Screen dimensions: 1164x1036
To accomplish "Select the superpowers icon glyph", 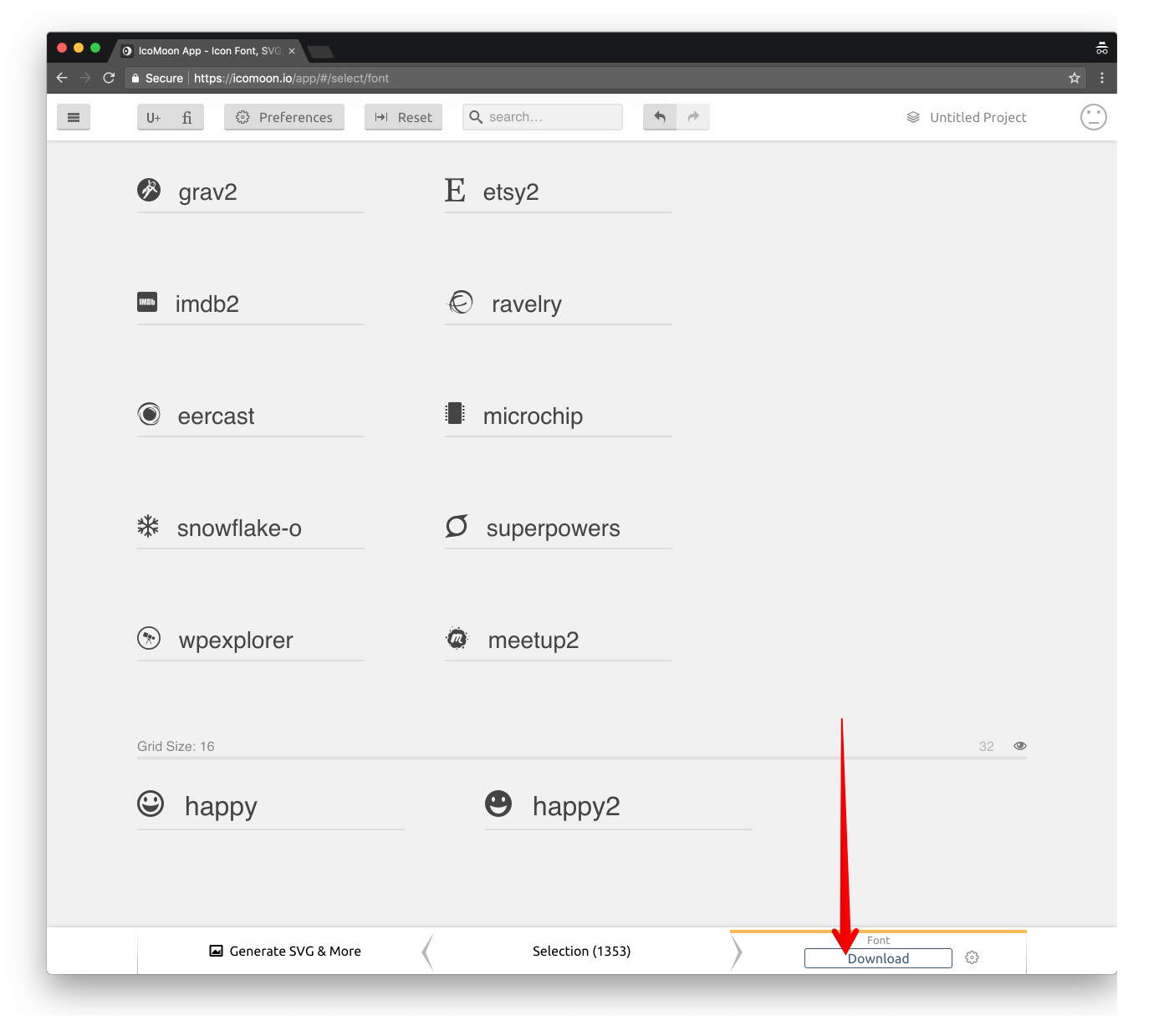I will (x=457, y=526).
